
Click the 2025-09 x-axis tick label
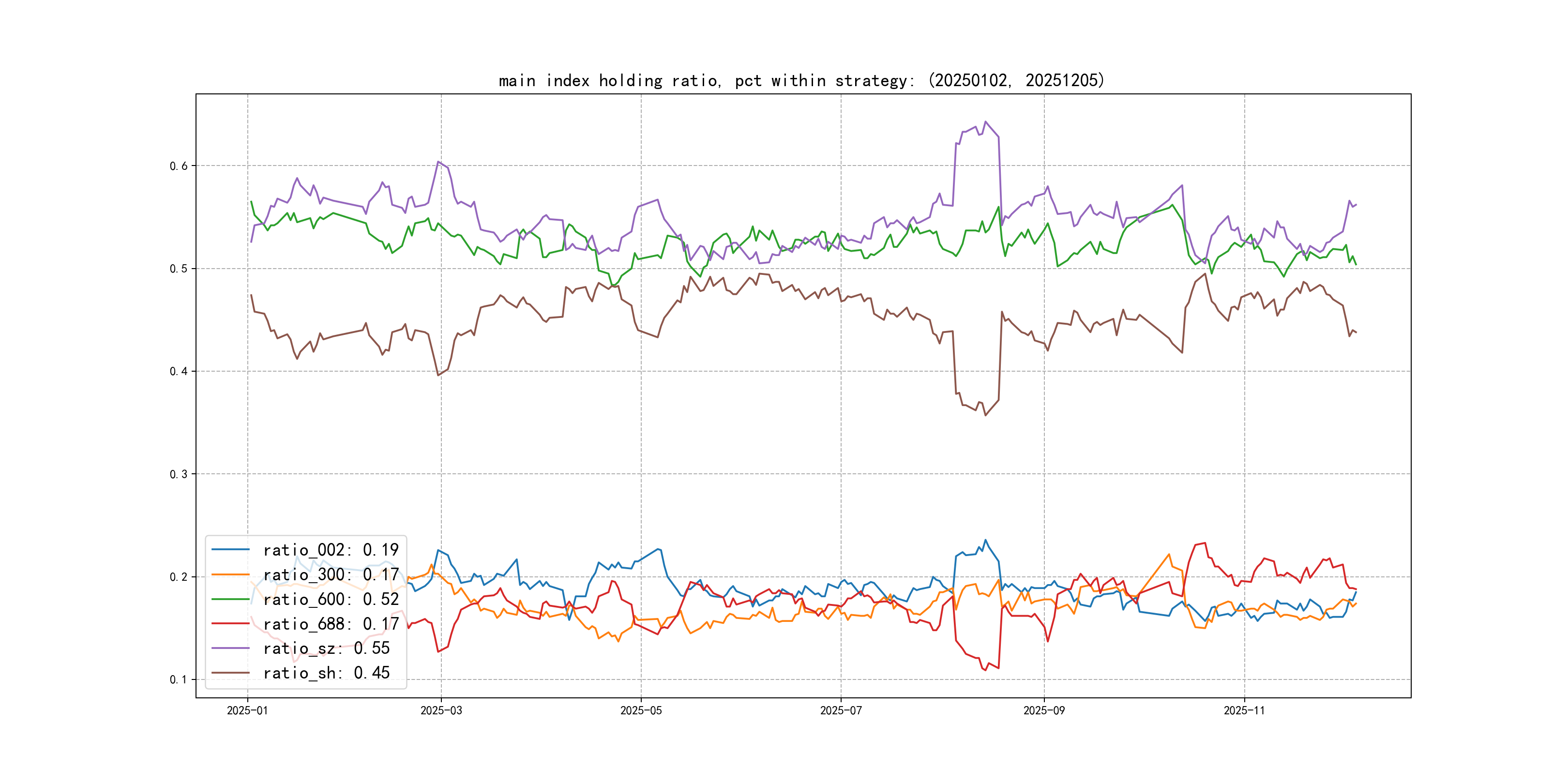tap(1044, 710)
